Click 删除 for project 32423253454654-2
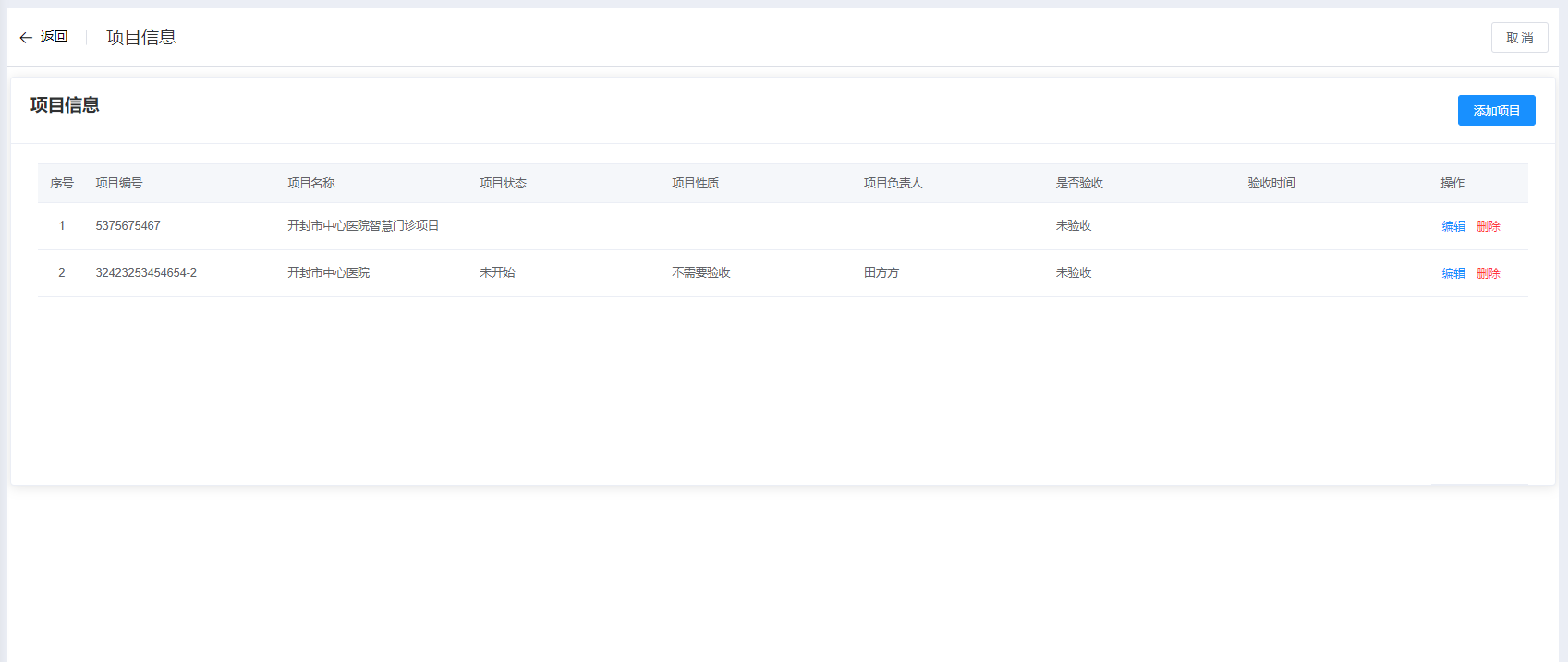This screenshot has width=1568, height=662. [1488, 273]
